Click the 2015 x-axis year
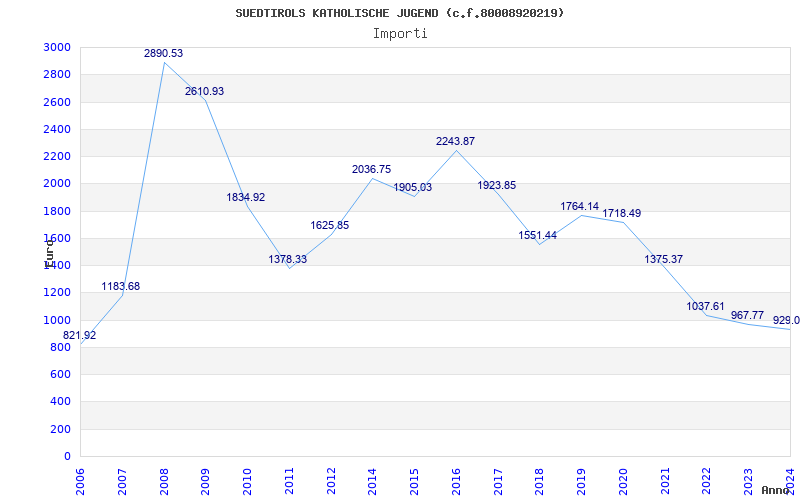Image resolution: width=800 pixels, height=500 pixels. coord(414,481)
